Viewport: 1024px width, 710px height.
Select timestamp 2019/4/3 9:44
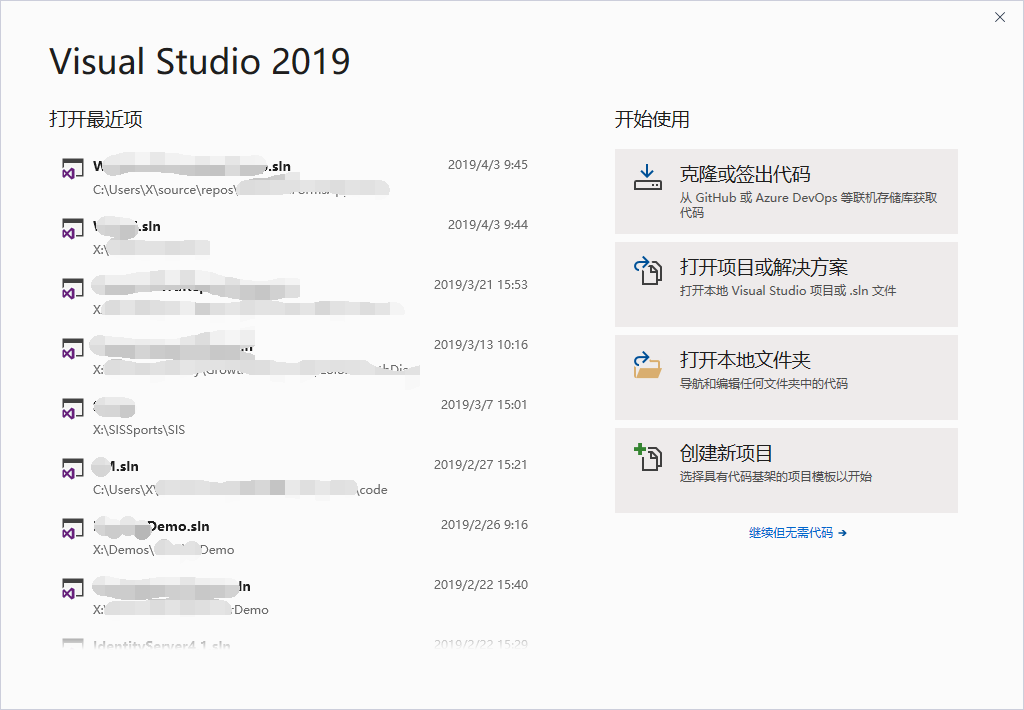tap(488, 225)
